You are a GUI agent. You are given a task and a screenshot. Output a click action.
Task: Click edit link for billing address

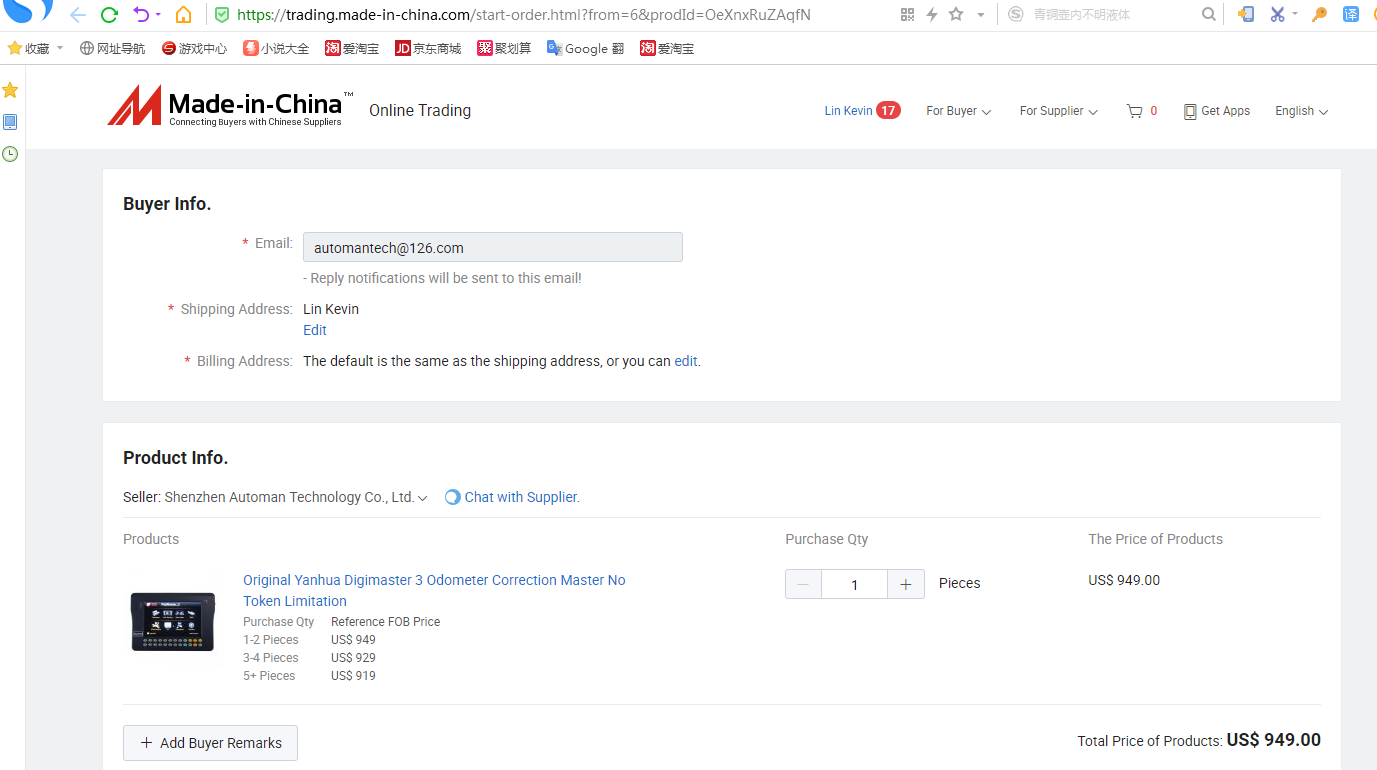[x=686, y=361]
